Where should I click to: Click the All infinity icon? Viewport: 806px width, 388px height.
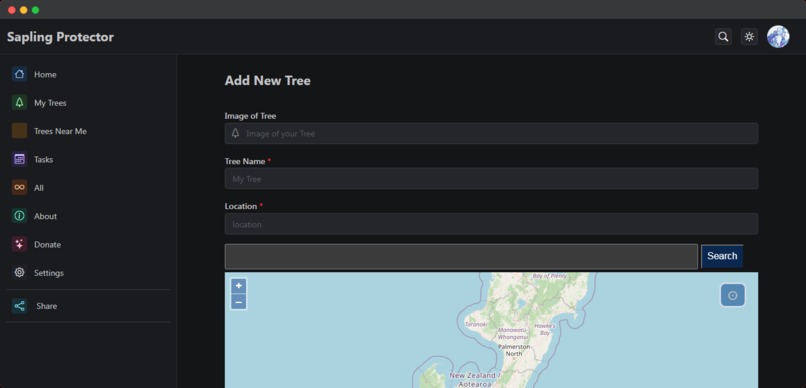coord(19,188)
